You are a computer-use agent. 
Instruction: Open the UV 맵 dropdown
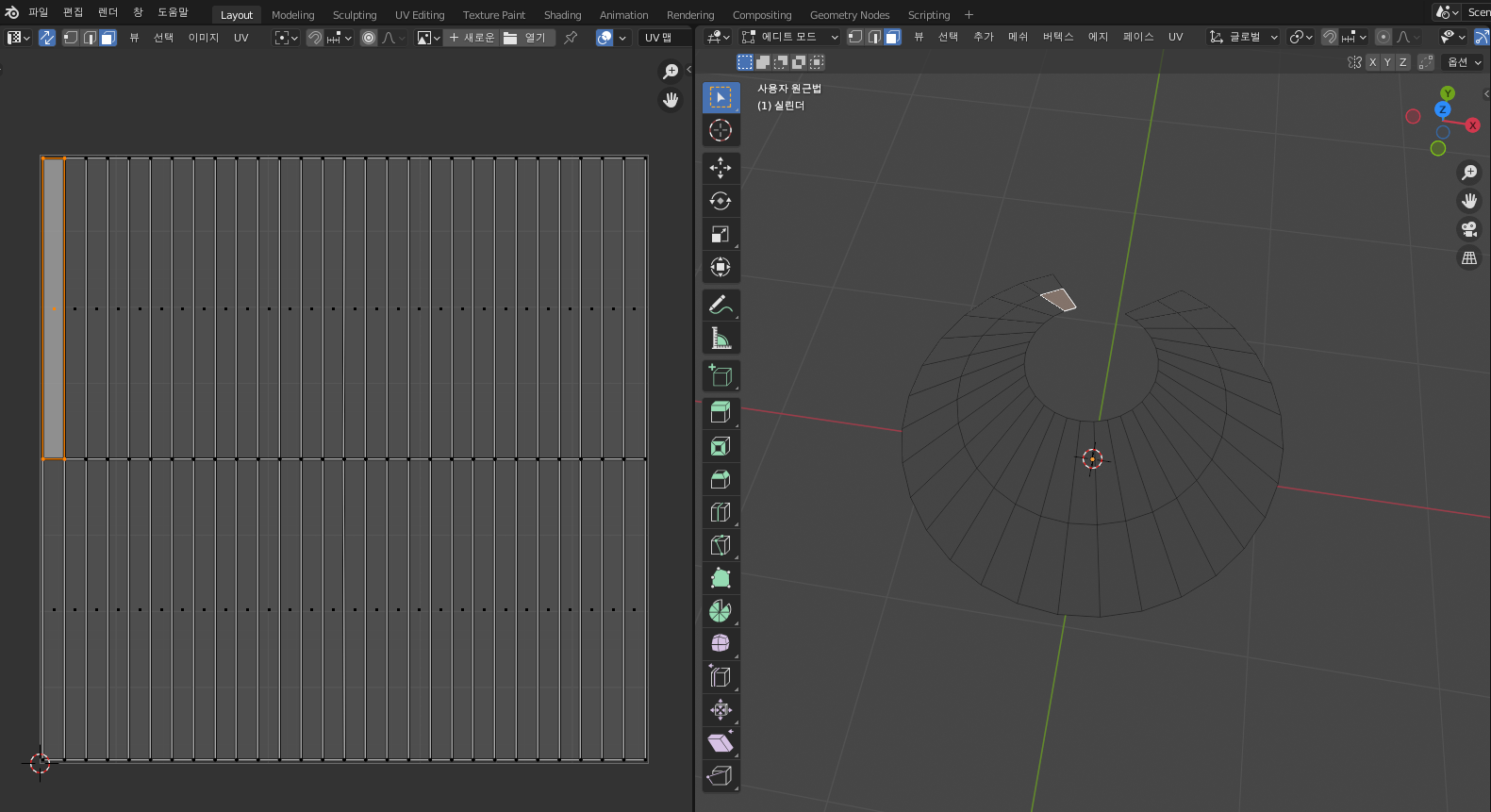point(664,38)
